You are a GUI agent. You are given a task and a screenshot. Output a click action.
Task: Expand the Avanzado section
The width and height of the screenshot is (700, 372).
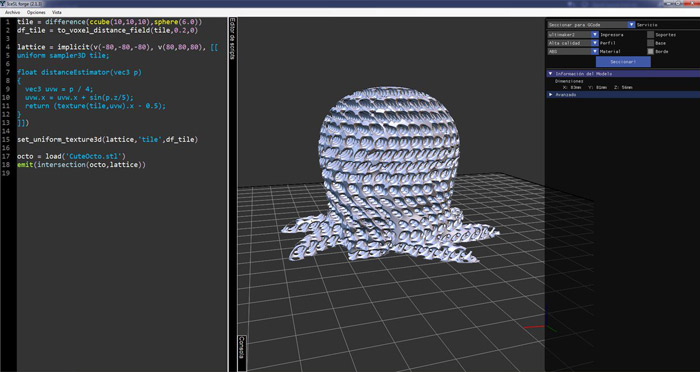point(623,95)
